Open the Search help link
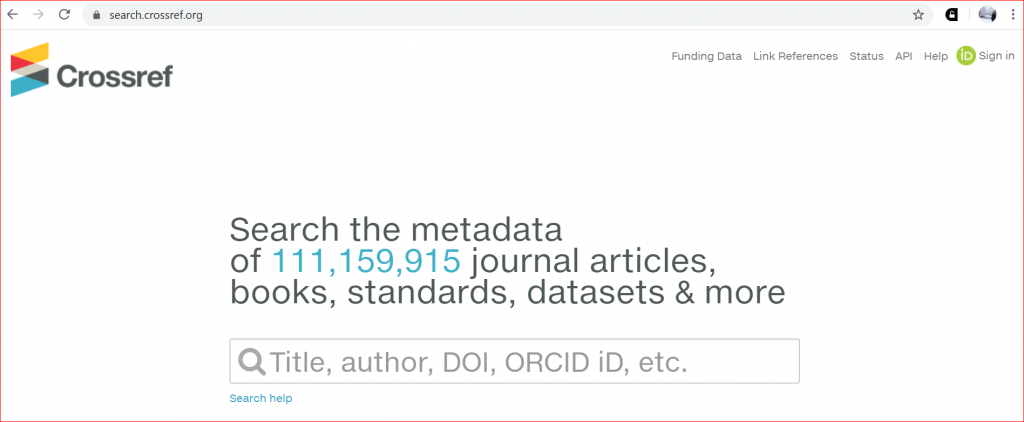The image size is (1024, 422). click(261, 398)
